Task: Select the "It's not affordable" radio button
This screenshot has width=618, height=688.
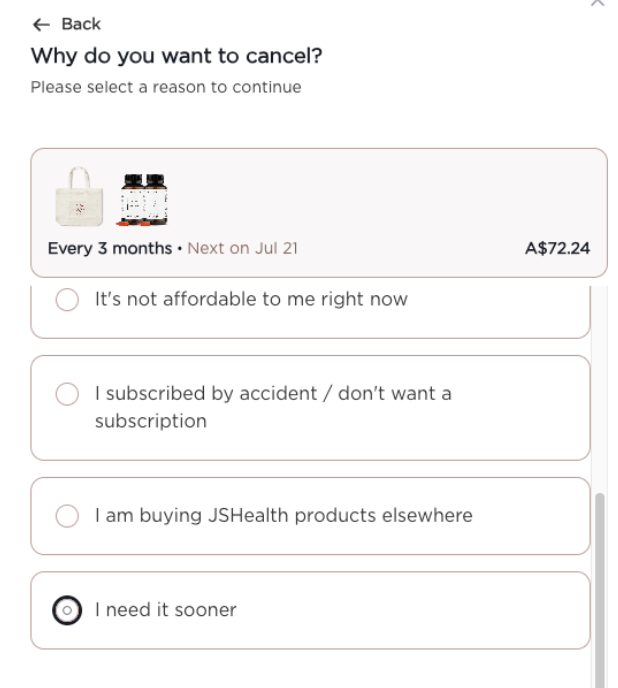Action: [67, 300]
